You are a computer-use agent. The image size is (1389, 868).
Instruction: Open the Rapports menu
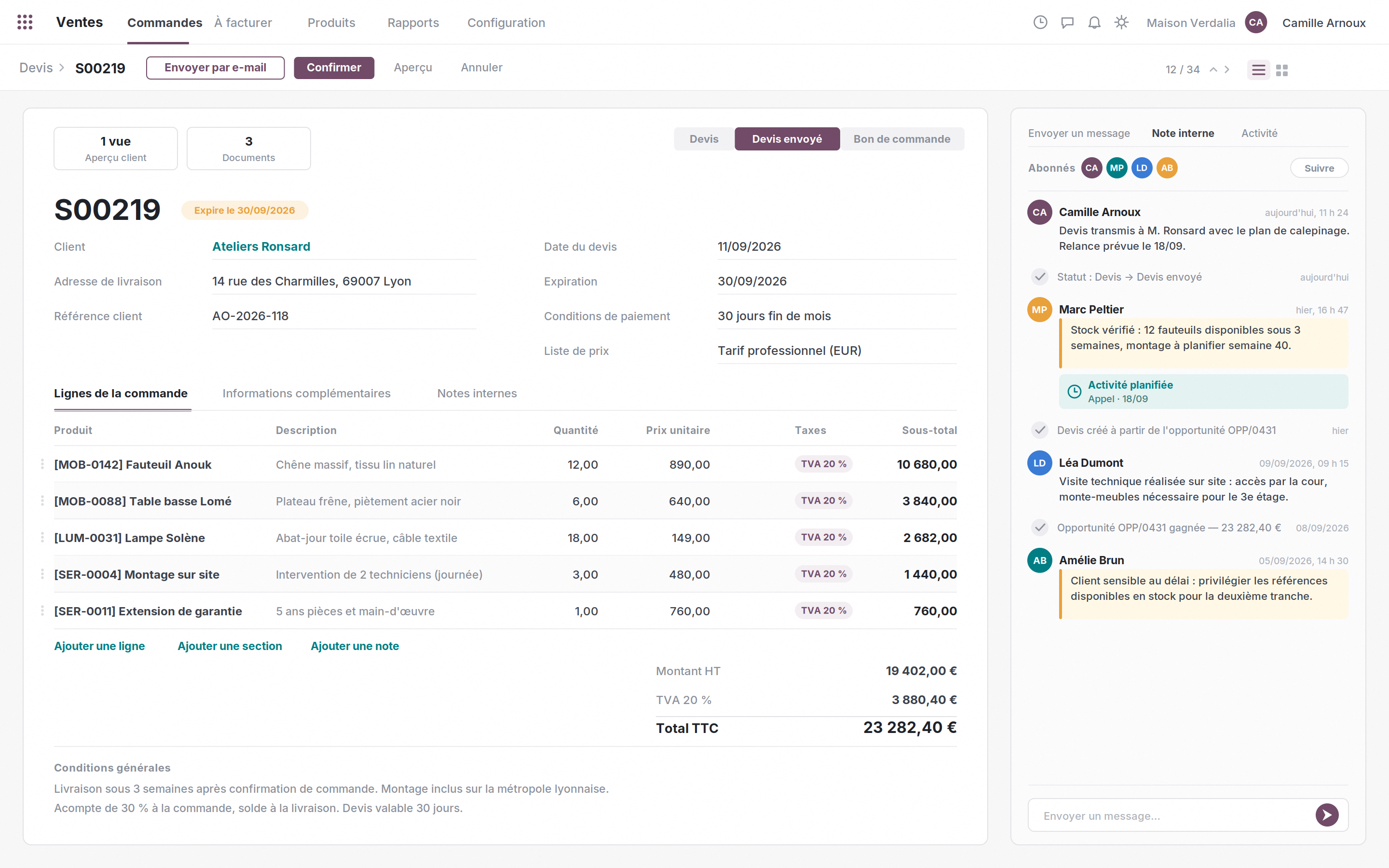tap(413, 22)
